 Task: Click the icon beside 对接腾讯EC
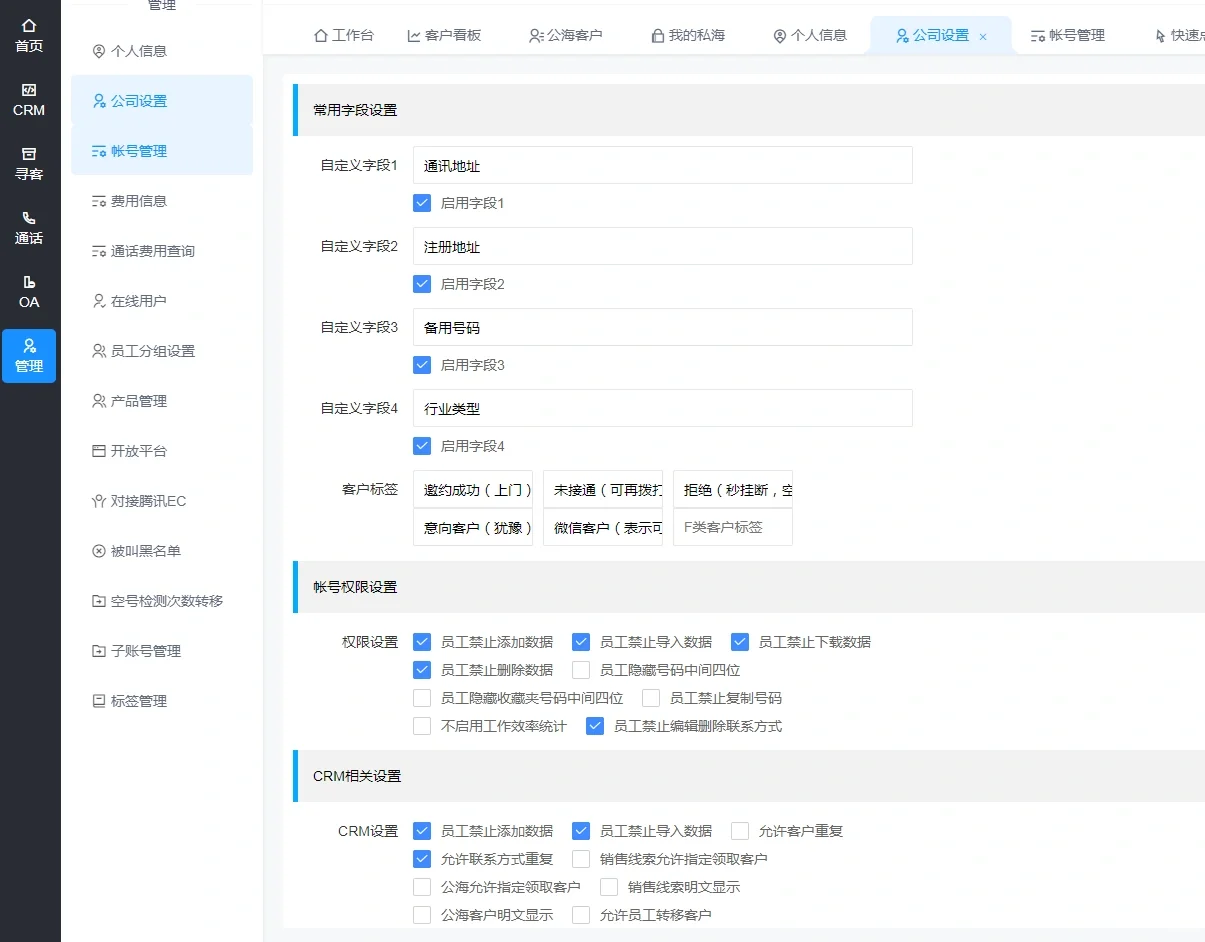tap(99, 501)
